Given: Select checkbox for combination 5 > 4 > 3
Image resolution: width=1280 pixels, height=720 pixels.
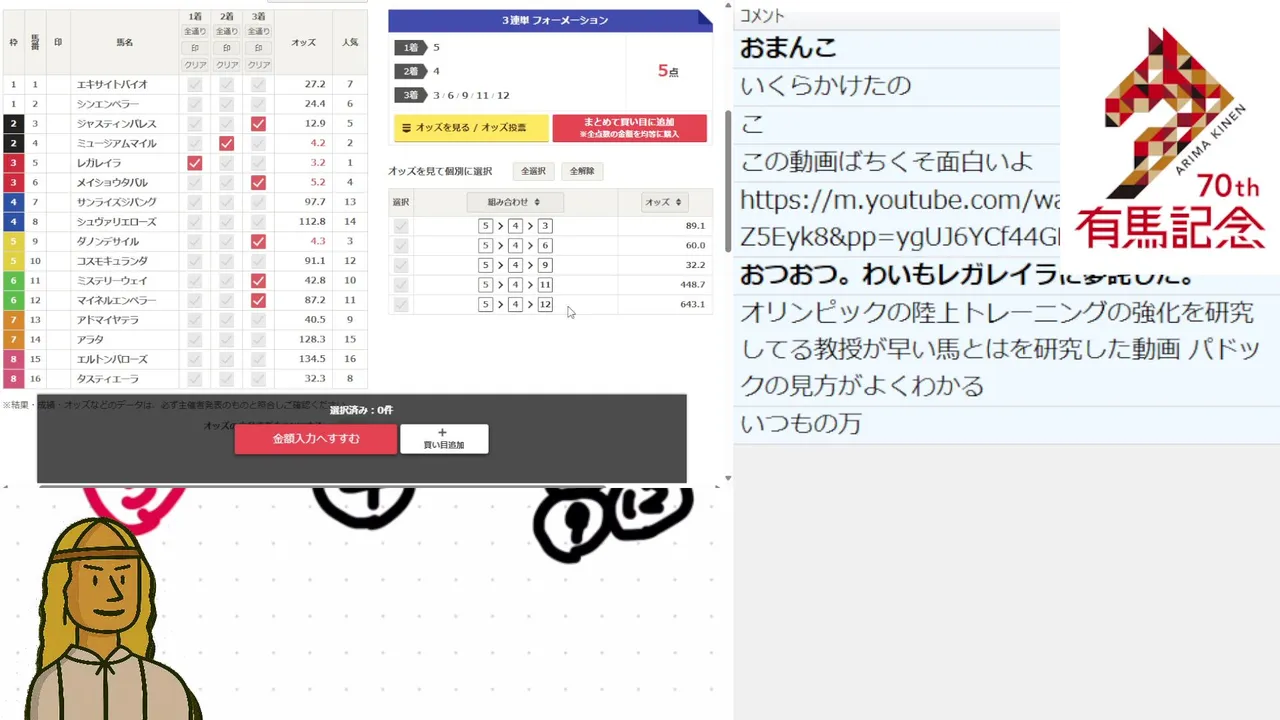Looking at the screenshot, I should point(401,226).
